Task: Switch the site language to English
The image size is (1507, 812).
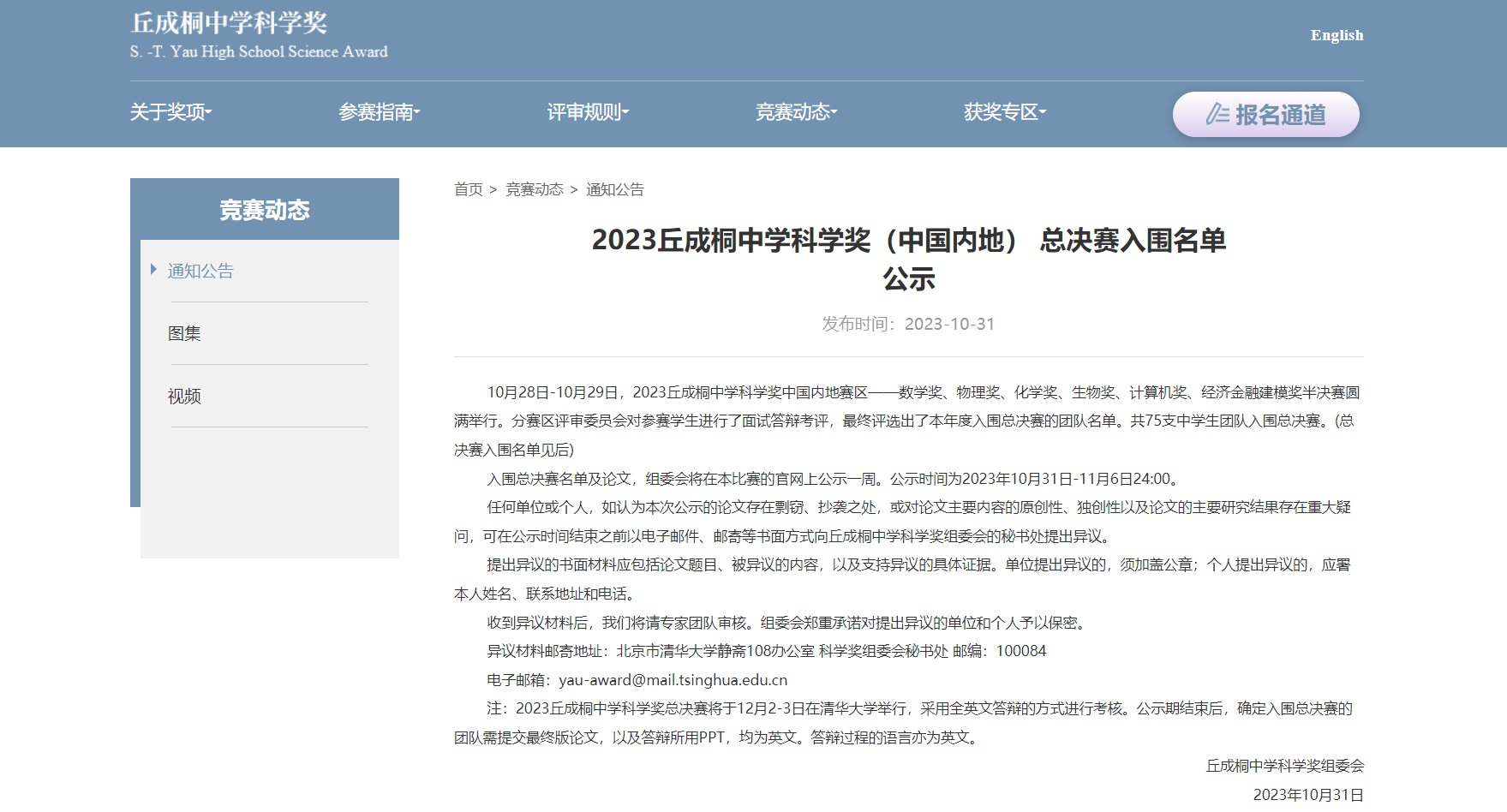Action: (x=1337, y=35)
